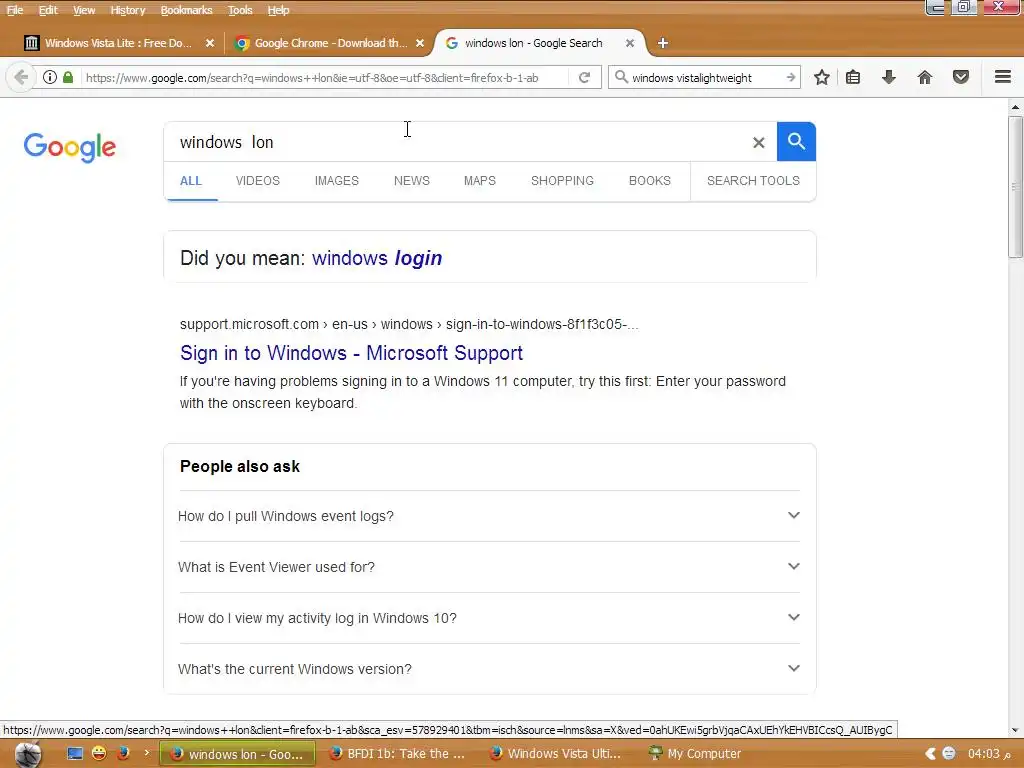Screen dimensions: 1024x768
Task: Expand the quick launch overflow chevron
Action: [x=146, y=753]
